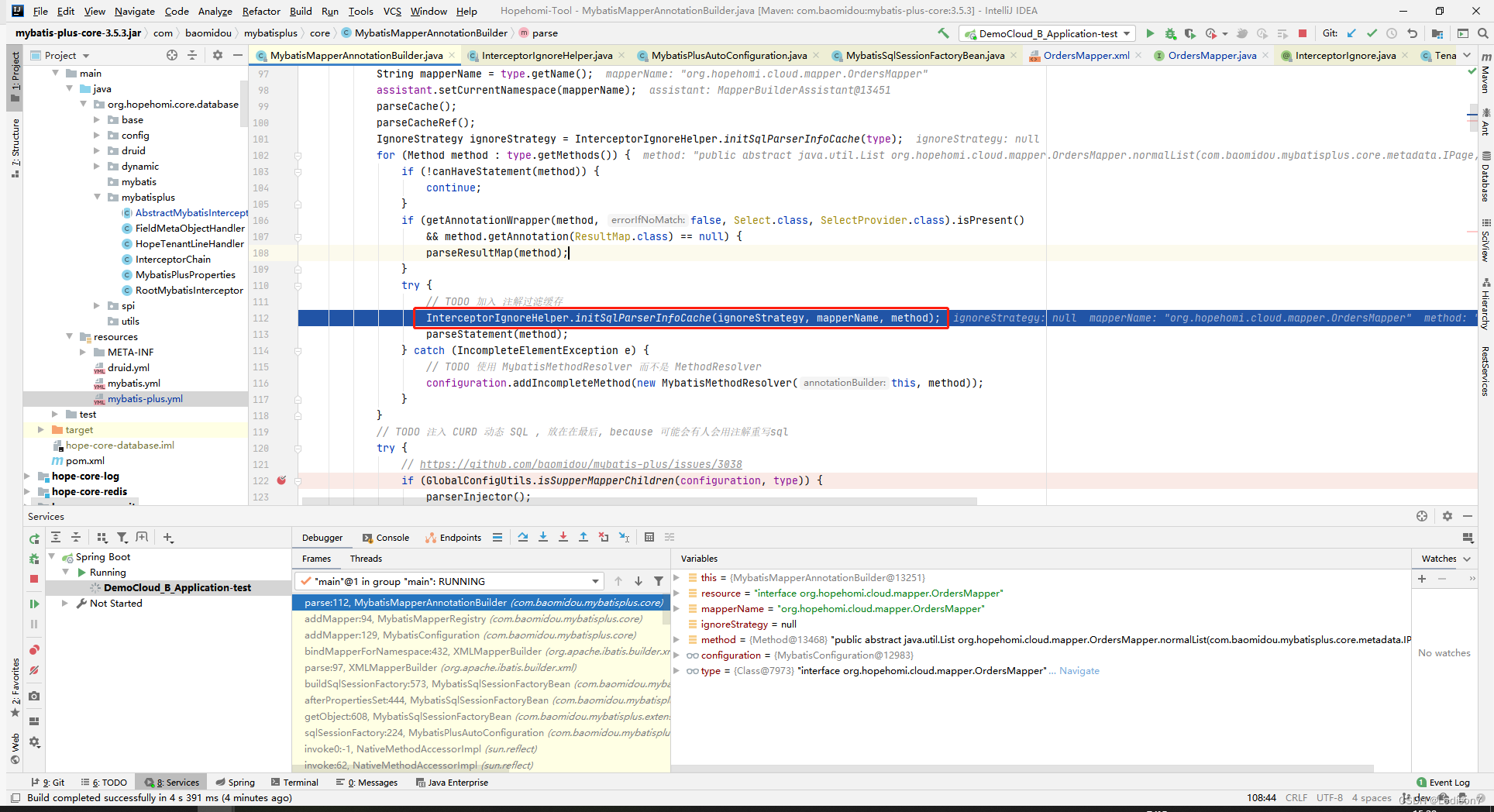
Task: Open the thread selector "main"@1 dropdown
Action: point(449,581)
